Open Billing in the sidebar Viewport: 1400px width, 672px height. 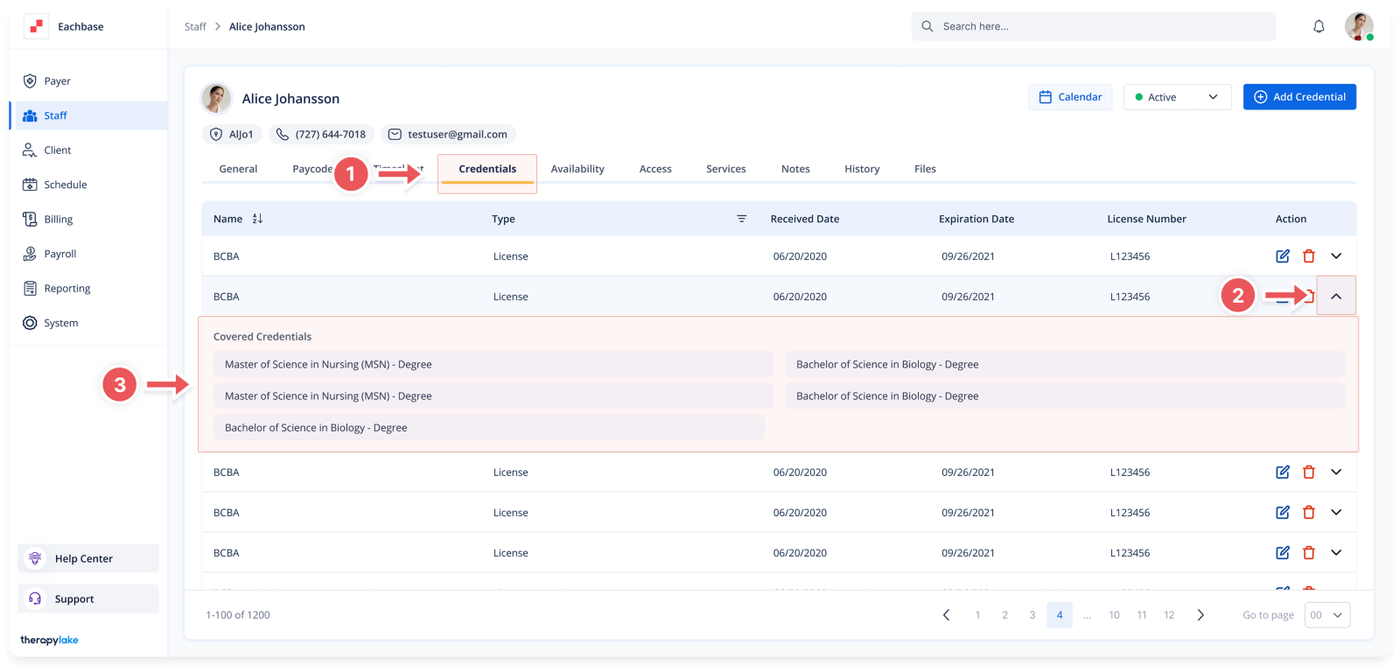[x=58, y=219]
